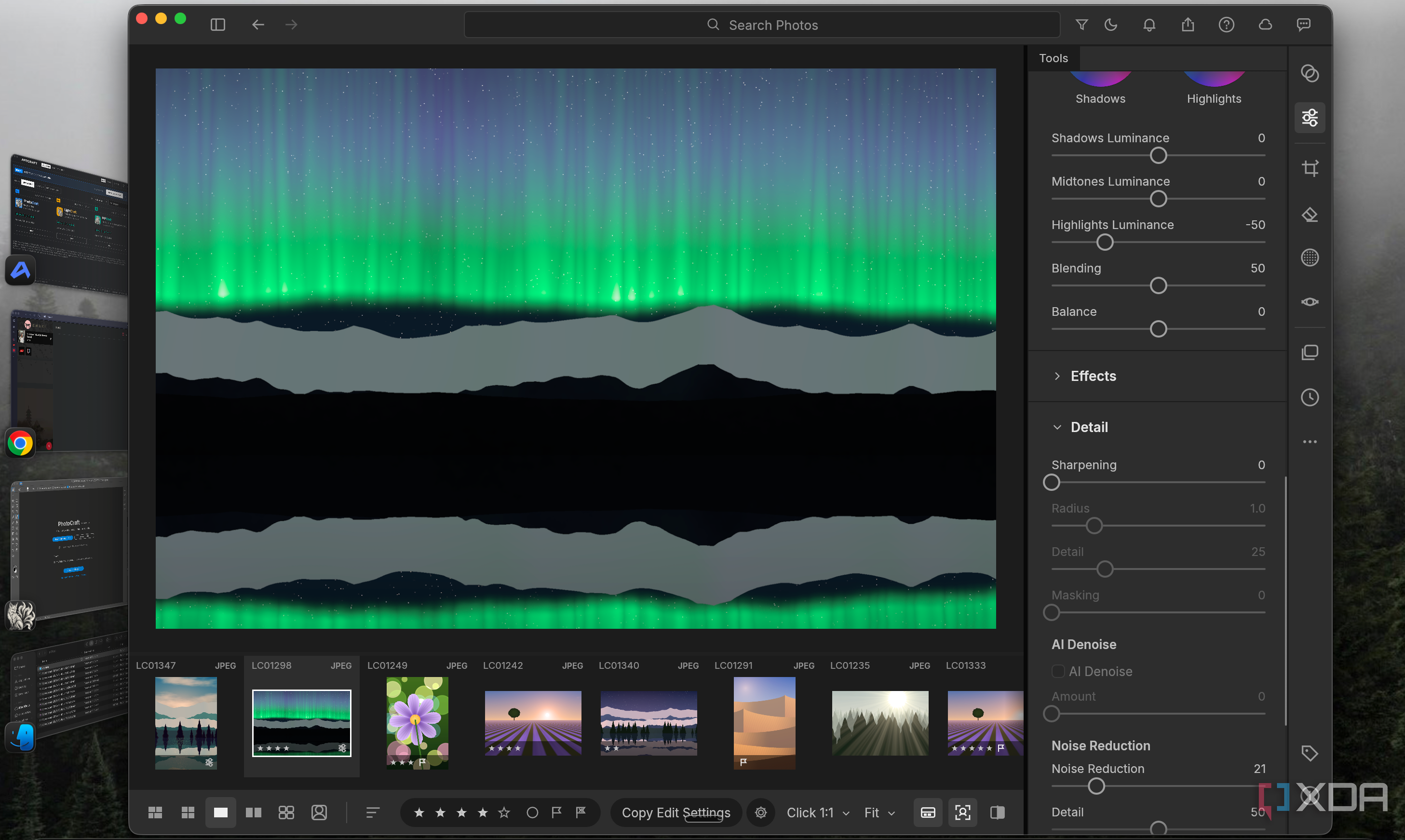The height and width of the screenshot is (840, 1405).
Task: Open notifications bell
Action: (1149, 25)
